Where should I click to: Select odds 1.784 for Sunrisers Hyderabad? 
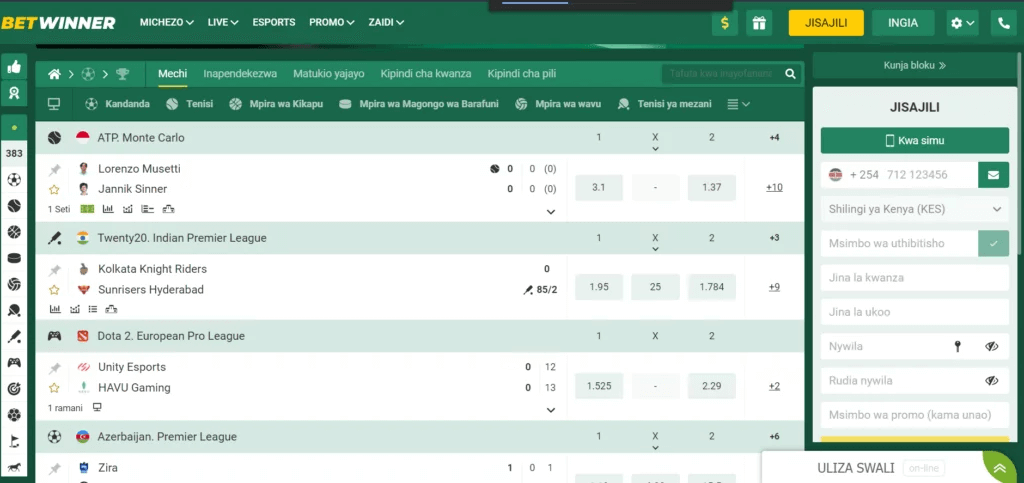pyautogui.click(x=712, y=287)
